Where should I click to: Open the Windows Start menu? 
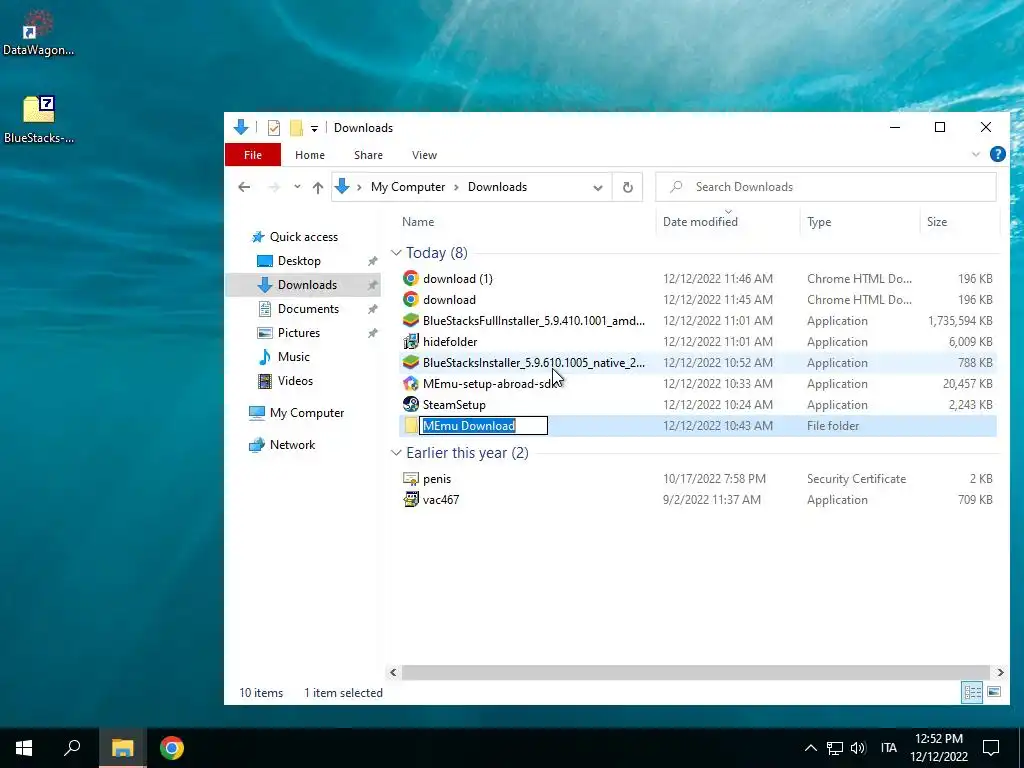point(24,748)
